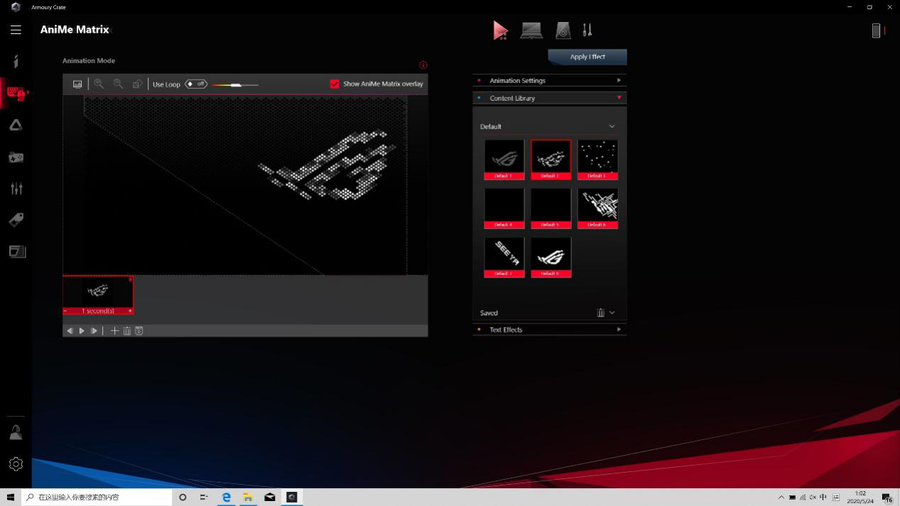Click the import image icon in toolbar
Viewport: 900px width, 506px height.
point(77,84)
